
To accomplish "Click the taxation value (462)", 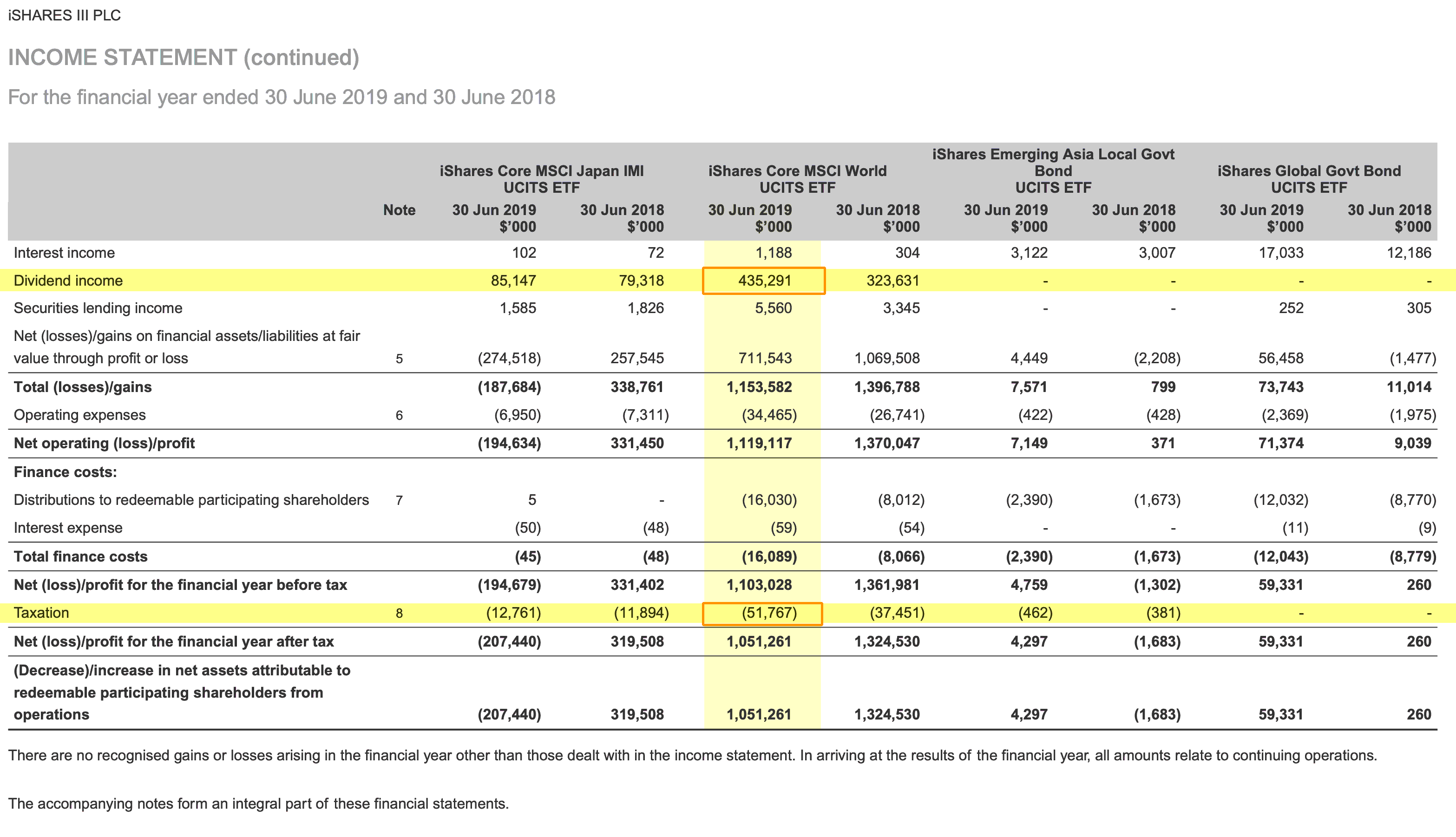I will pos(1035,613).
